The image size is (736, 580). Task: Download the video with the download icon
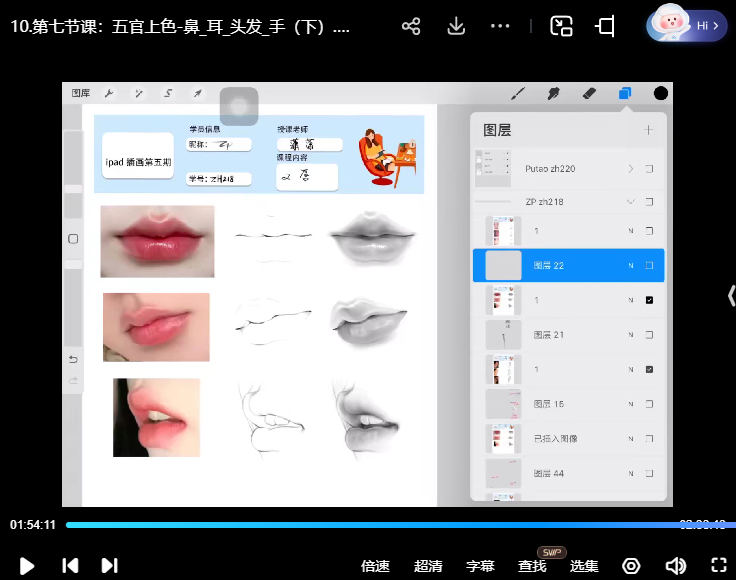click(457, 27)
